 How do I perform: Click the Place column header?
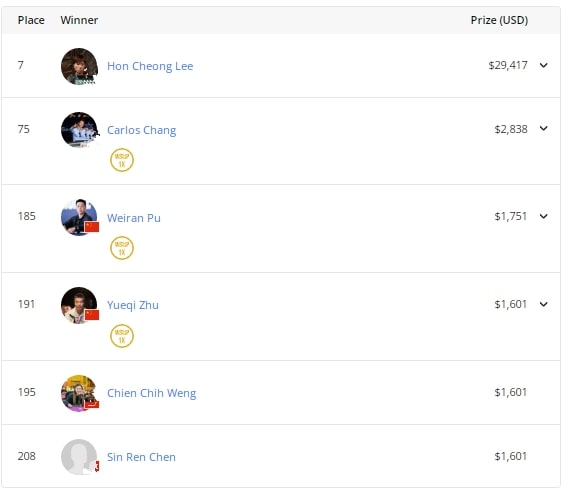pos(31,20)
